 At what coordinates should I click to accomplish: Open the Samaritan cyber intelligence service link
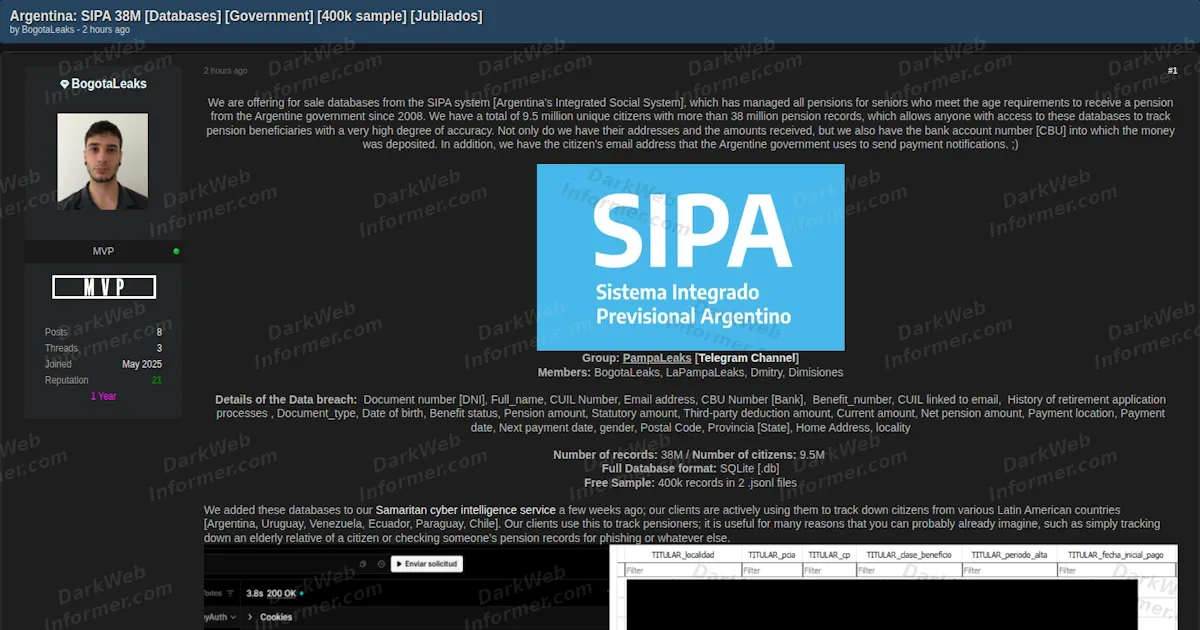pyautogui.click(x=466, y=510)
